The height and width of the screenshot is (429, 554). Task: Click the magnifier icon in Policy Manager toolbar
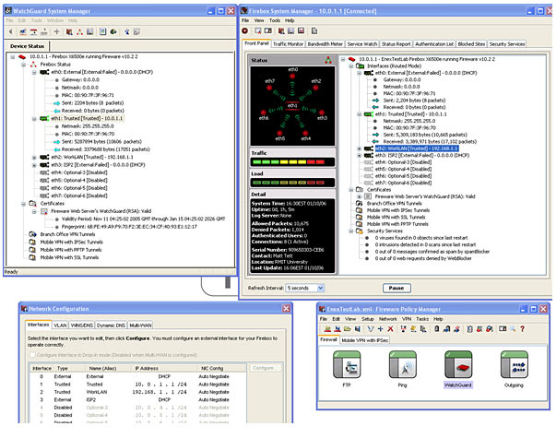point(512,329)
